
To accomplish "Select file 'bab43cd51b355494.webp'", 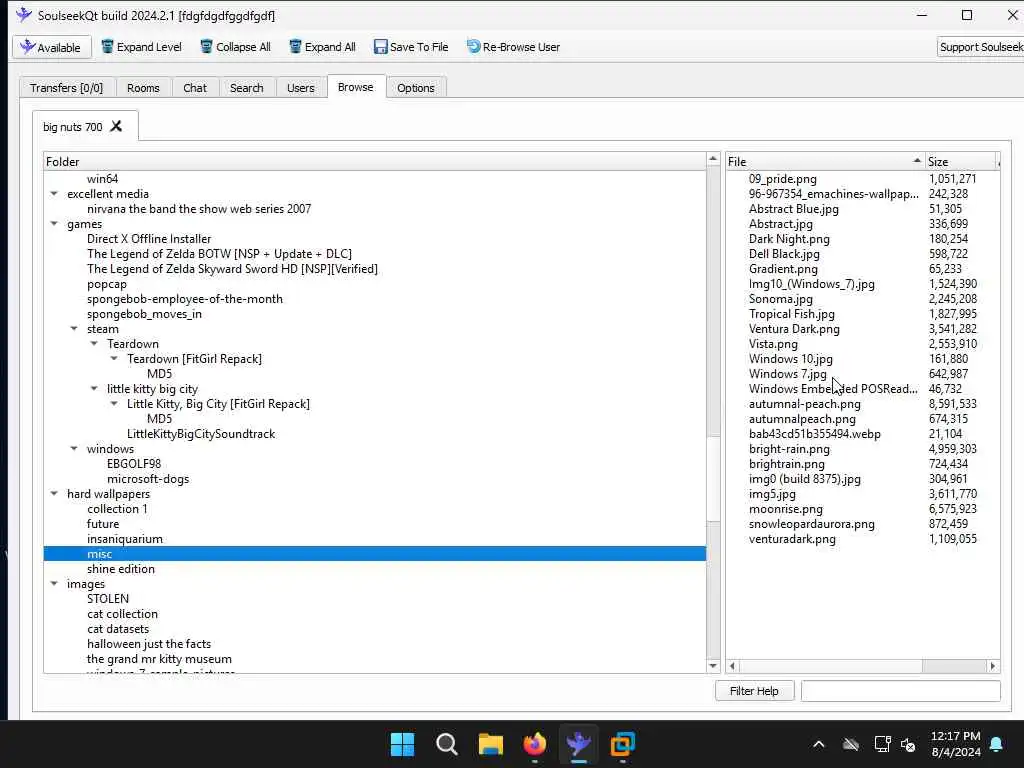I will point(814,434).
